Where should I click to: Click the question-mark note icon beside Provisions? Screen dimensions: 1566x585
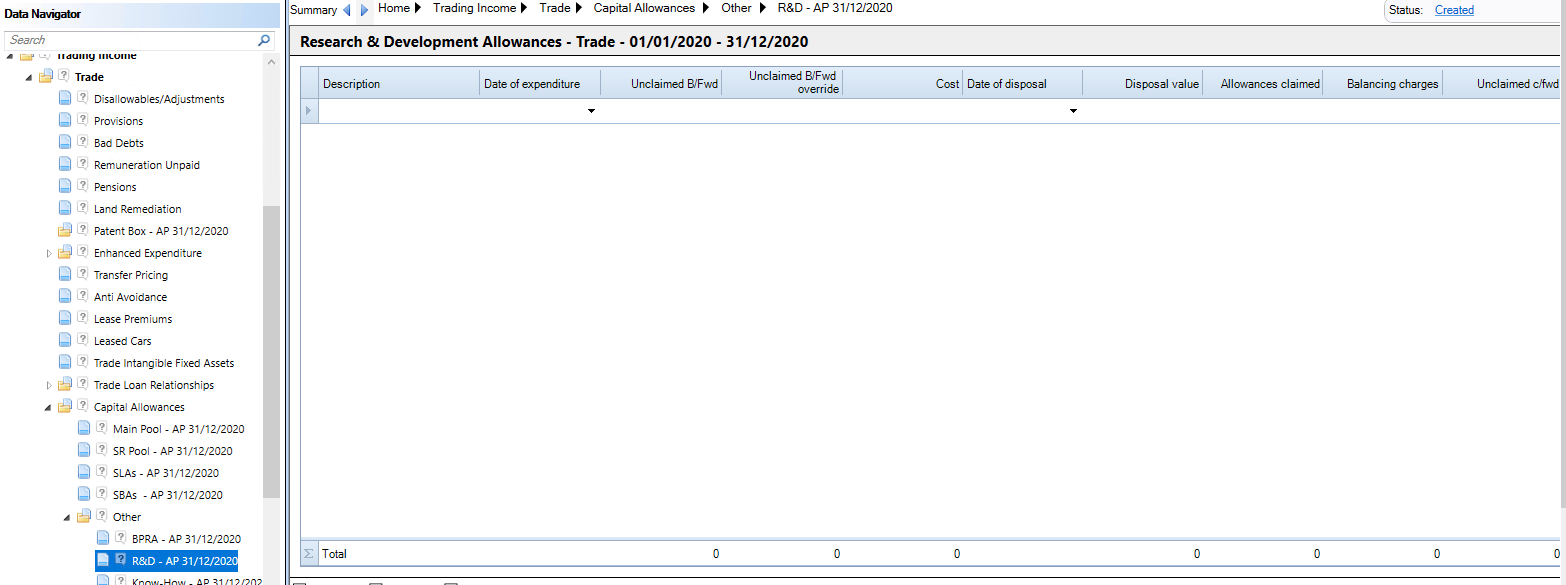coord(83,120)
